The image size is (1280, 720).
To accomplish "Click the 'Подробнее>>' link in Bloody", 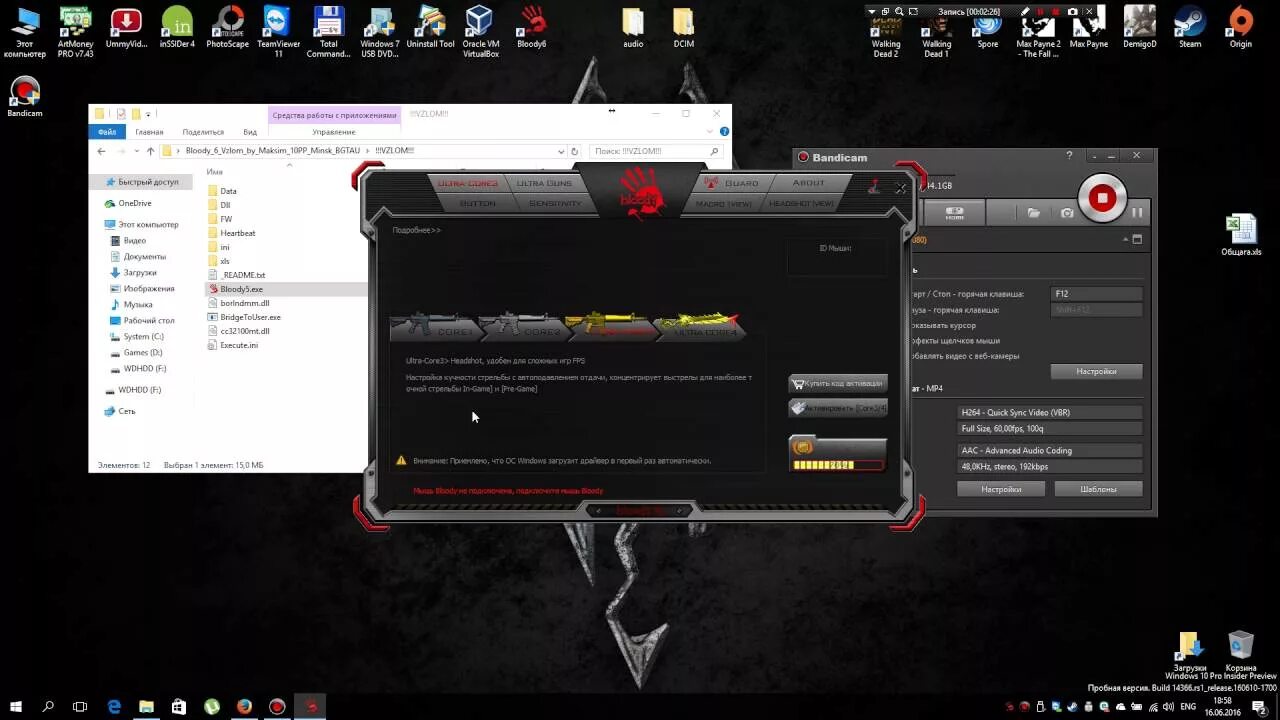I will coord(416,230).
